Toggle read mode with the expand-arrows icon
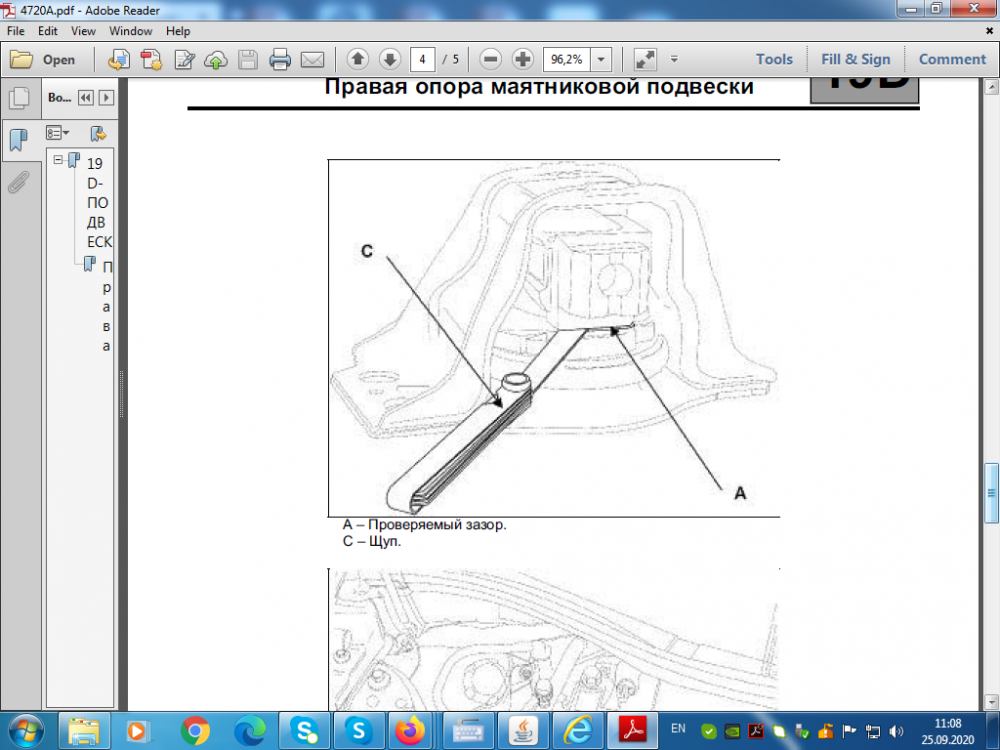This screenshot has height=750, width=1000. click(x=645, y=59)
